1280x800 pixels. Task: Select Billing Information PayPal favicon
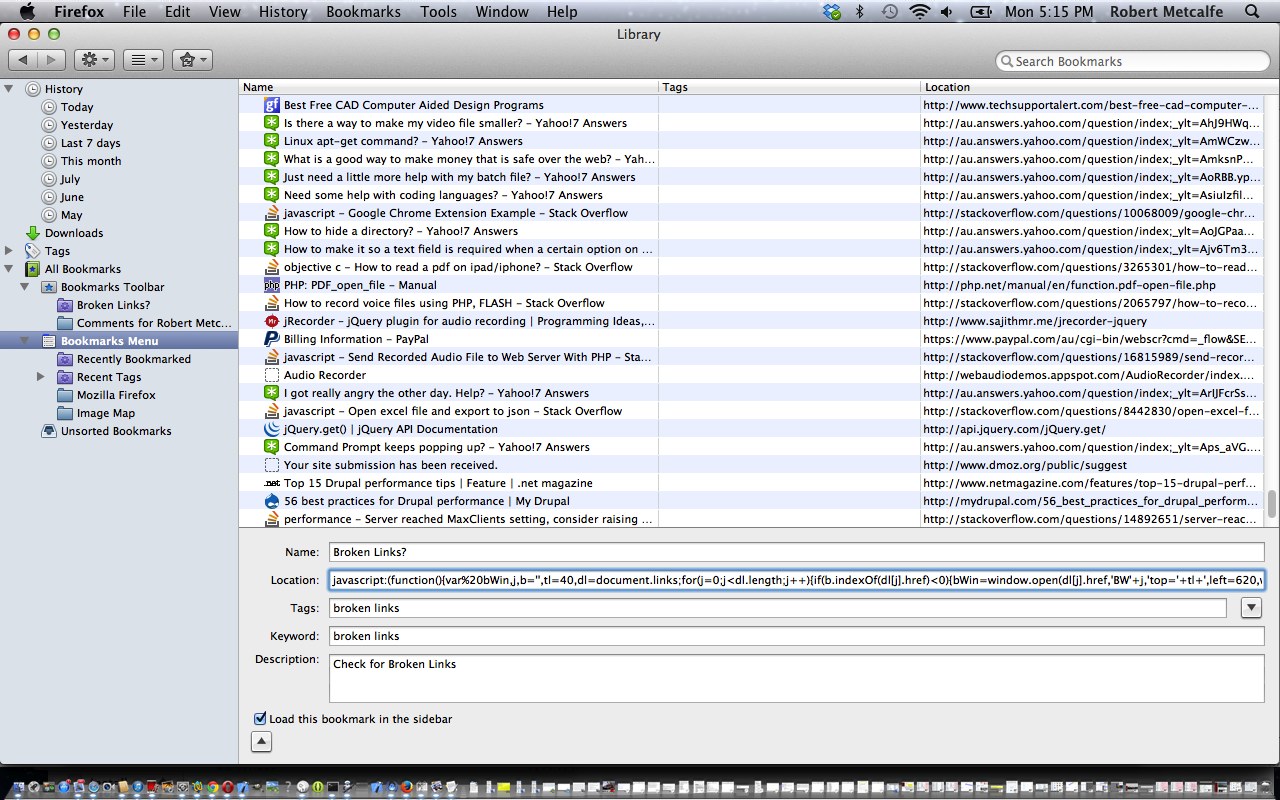coord(272,339)
